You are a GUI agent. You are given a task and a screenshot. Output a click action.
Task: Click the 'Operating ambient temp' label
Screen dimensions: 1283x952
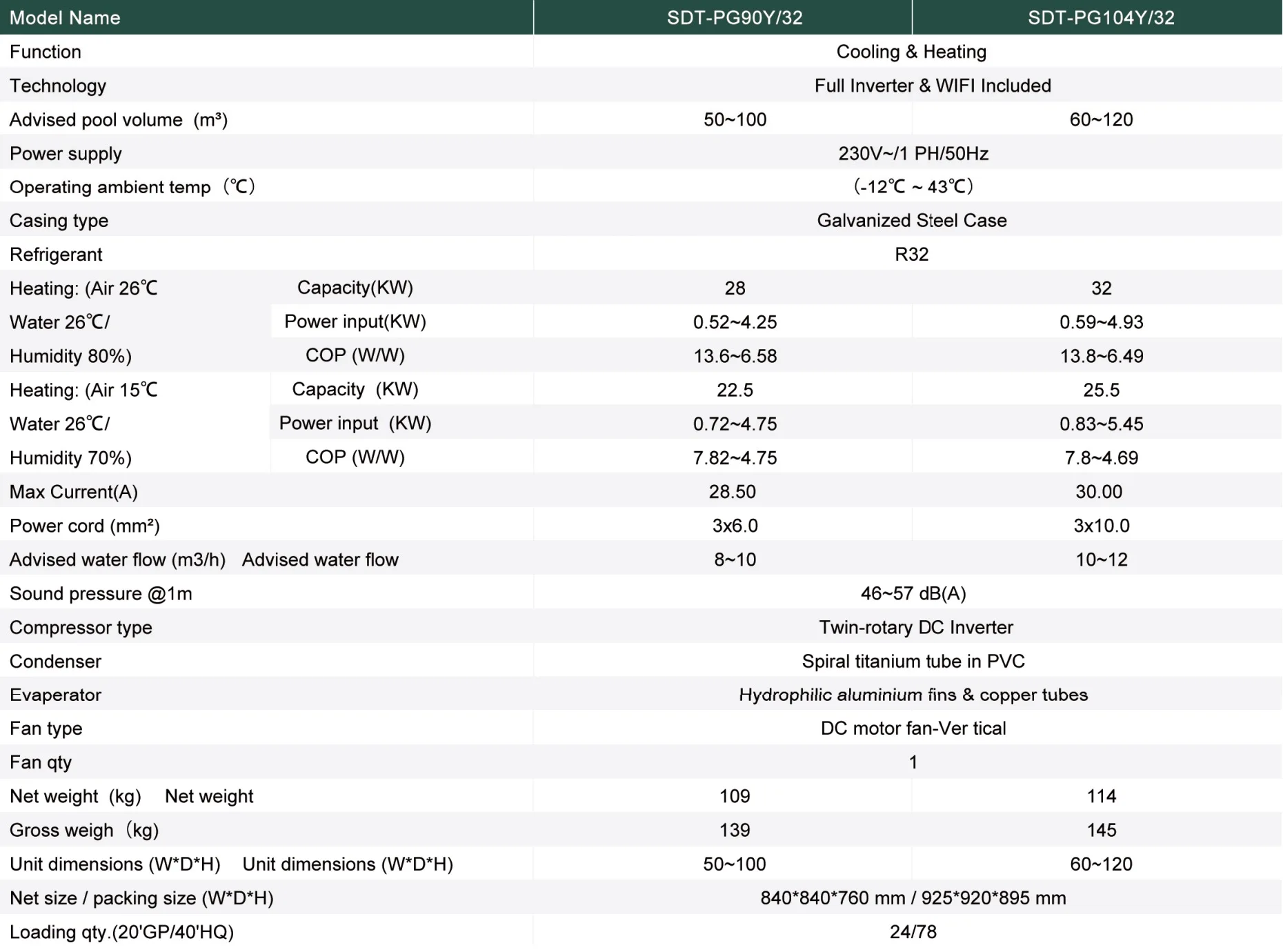pos(132,187)
